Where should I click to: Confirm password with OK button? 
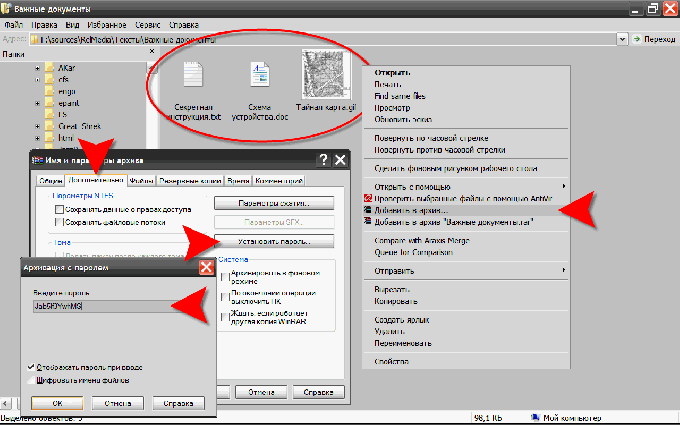57,403
